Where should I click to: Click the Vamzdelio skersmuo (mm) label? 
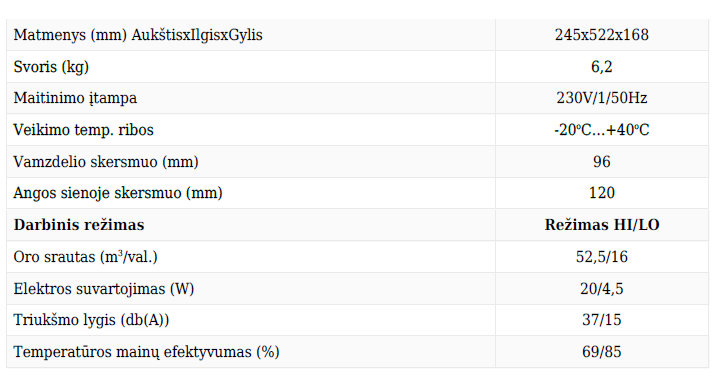(106, 162)
